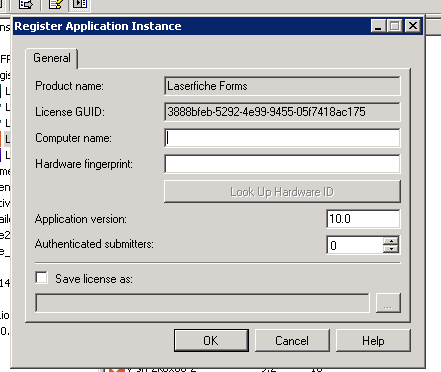Screen dimensions: 441x372
Task: Select the General tab
Action: (52, 58)
